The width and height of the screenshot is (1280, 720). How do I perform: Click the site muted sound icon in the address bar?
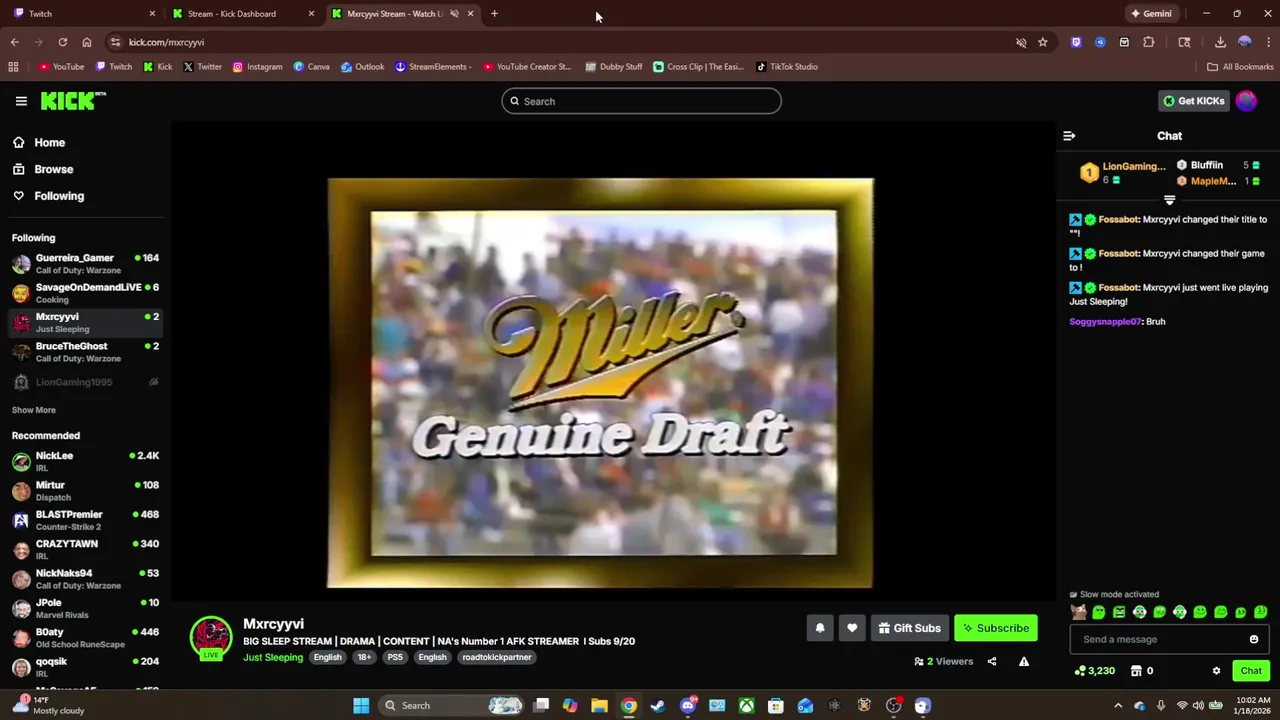tap(1021, 42)
